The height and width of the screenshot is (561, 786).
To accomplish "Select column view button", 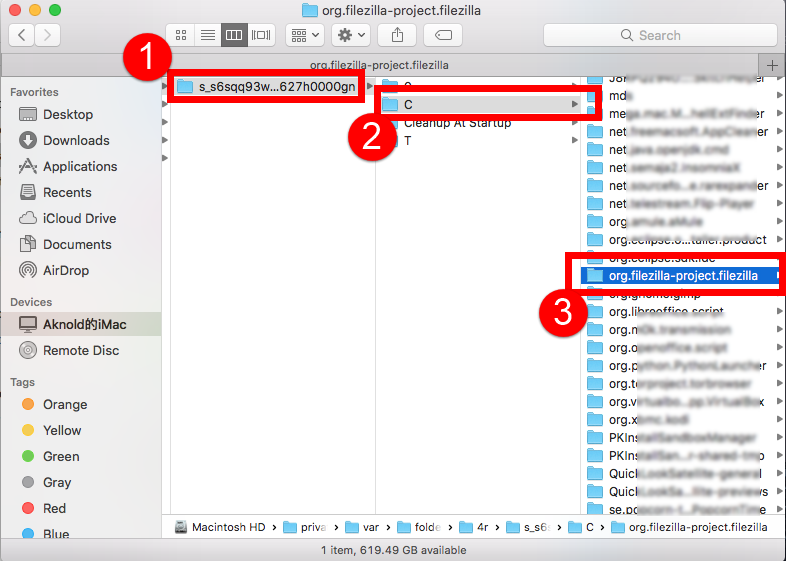I will point(234,35).
